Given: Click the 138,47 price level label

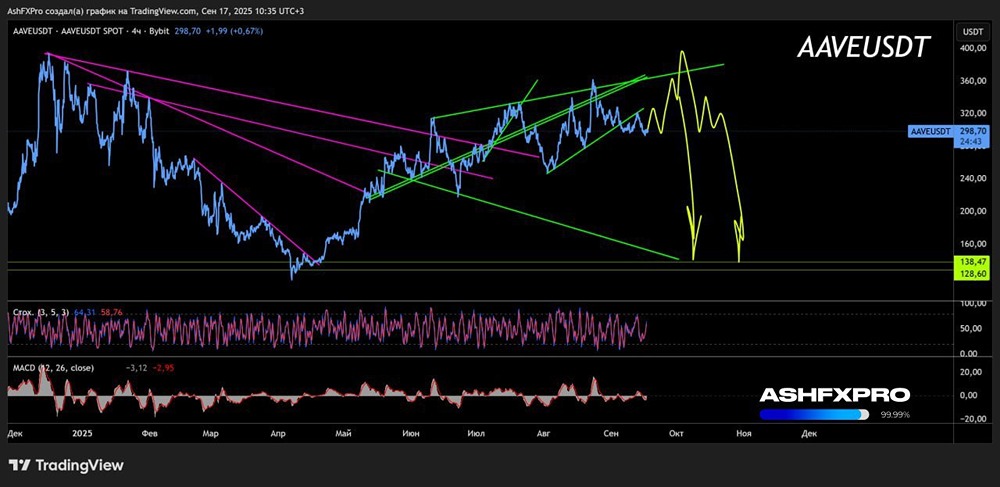Looking at the screenshot, I should [x=975, y=262].
